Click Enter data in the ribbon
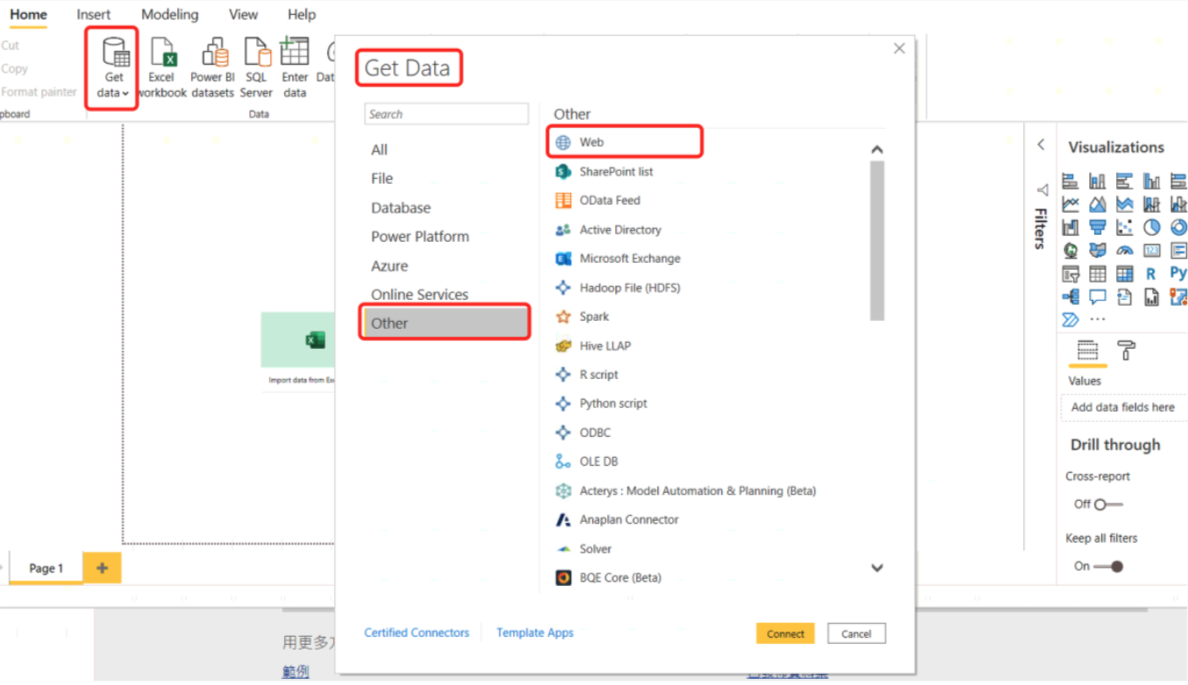The height and width of the screenshot is (685, 1188). [x=295, y=67]
